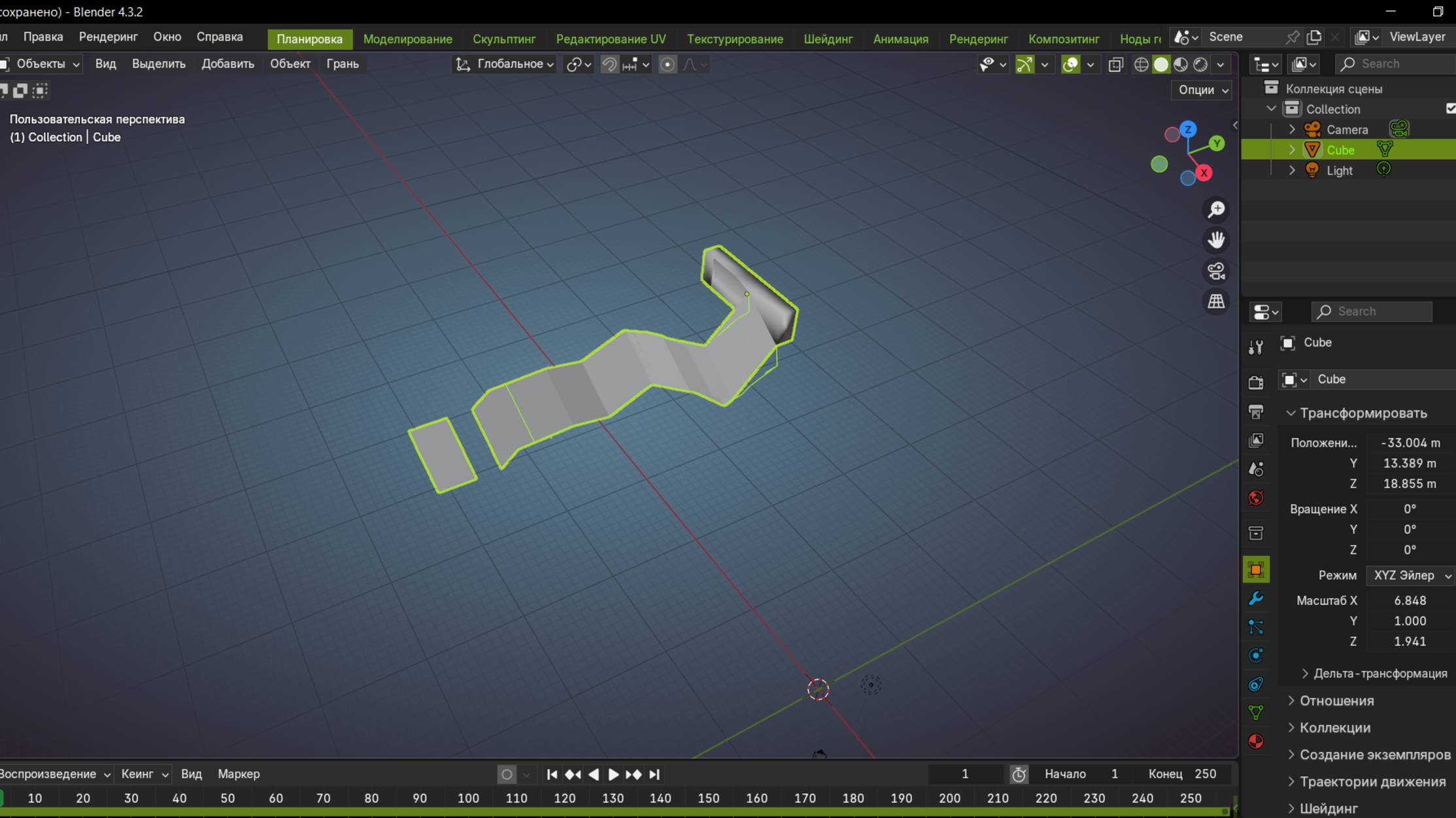Open the World properties tab icon
Image resolution: width=1456 pixels, height=818 pixels.
click(1255, 498)
